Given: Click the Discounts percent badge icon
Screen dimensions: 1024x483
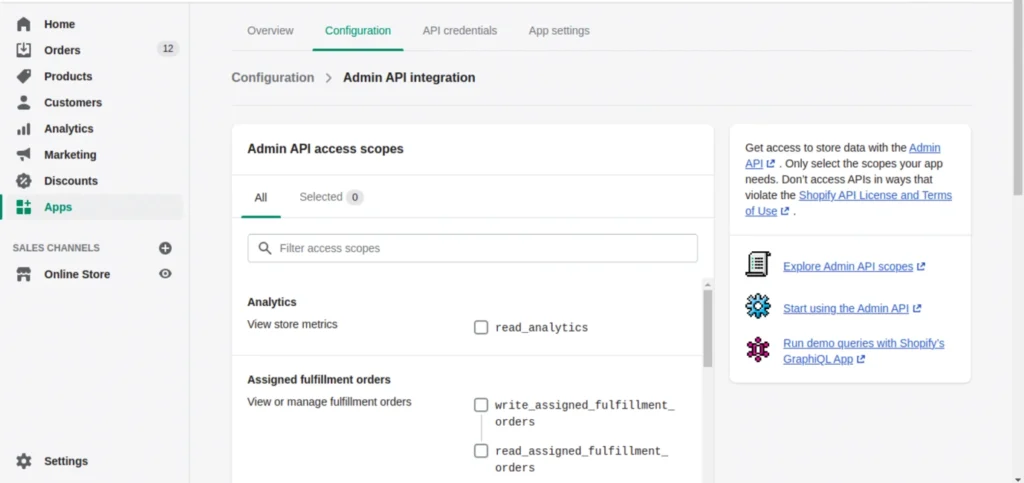Looking at the screenshot, I should pos(24,181).
